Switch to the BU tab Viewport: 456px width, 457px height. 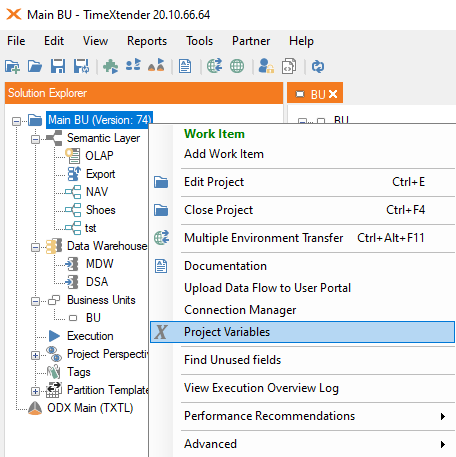315,93
